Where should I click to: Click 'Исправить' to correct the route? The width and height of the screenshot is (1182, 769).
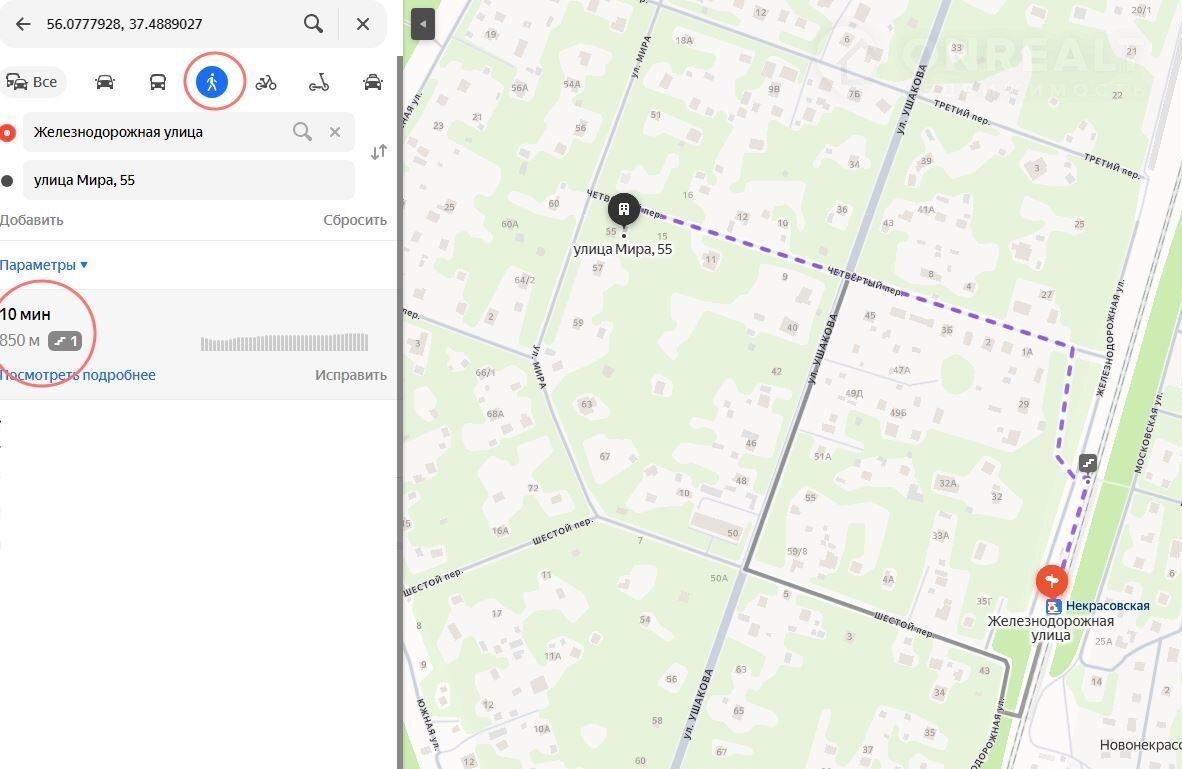pos(350,375)
